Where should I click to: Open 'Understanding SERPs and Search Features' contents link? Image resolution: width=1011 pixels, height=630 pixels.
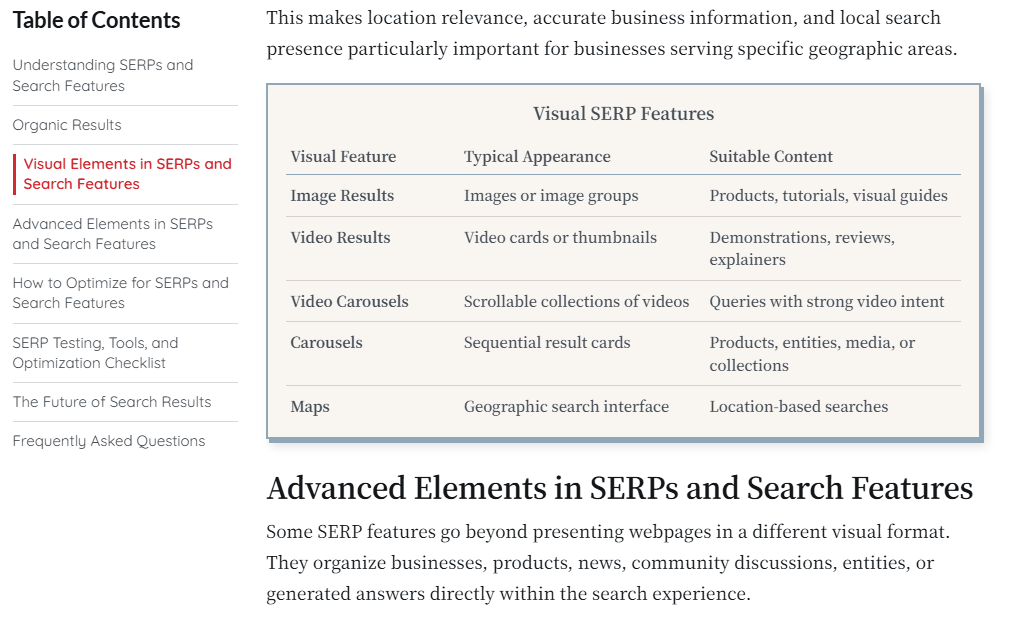pyautogui.click(x=103, y=75)
